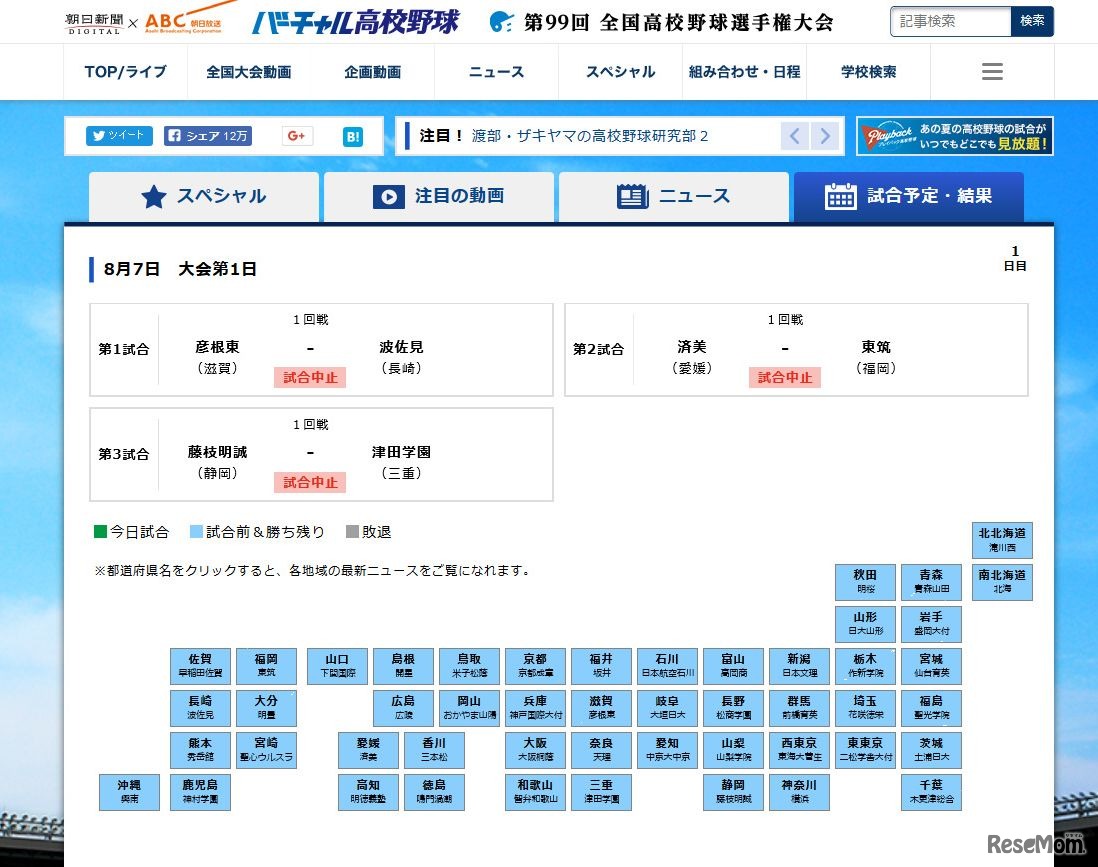This screenshot has width=1098, height=867.
Task: Open the hamburger navigation menu
Action: point(991,71)
